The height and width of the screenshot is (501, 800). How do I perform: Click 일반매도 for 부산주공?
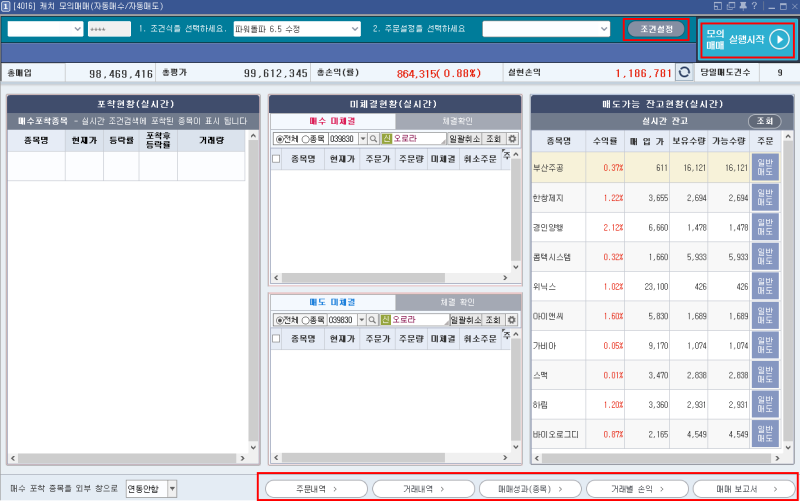(765, 167)
